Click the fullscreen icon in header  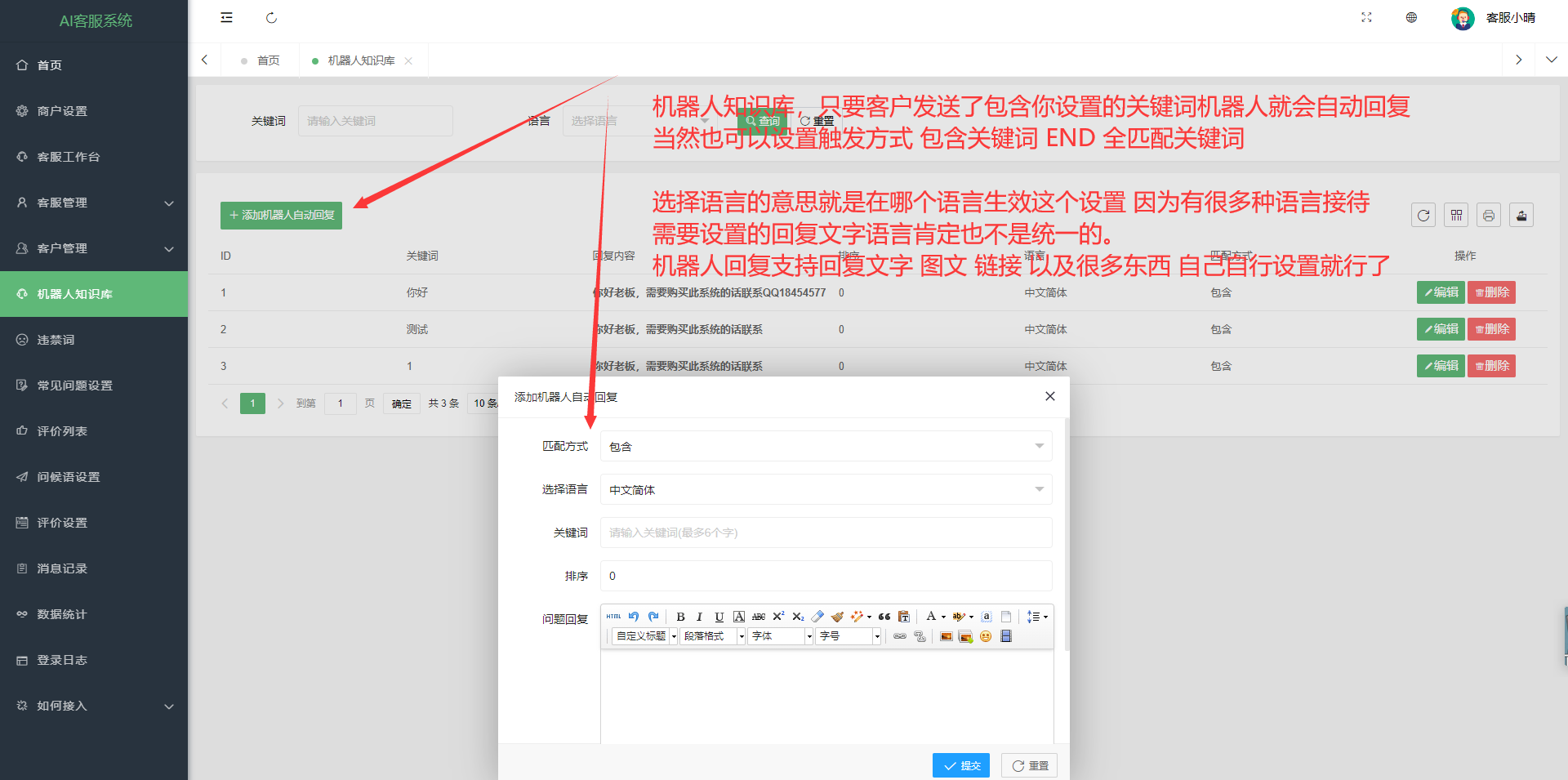pos(1366,17)
